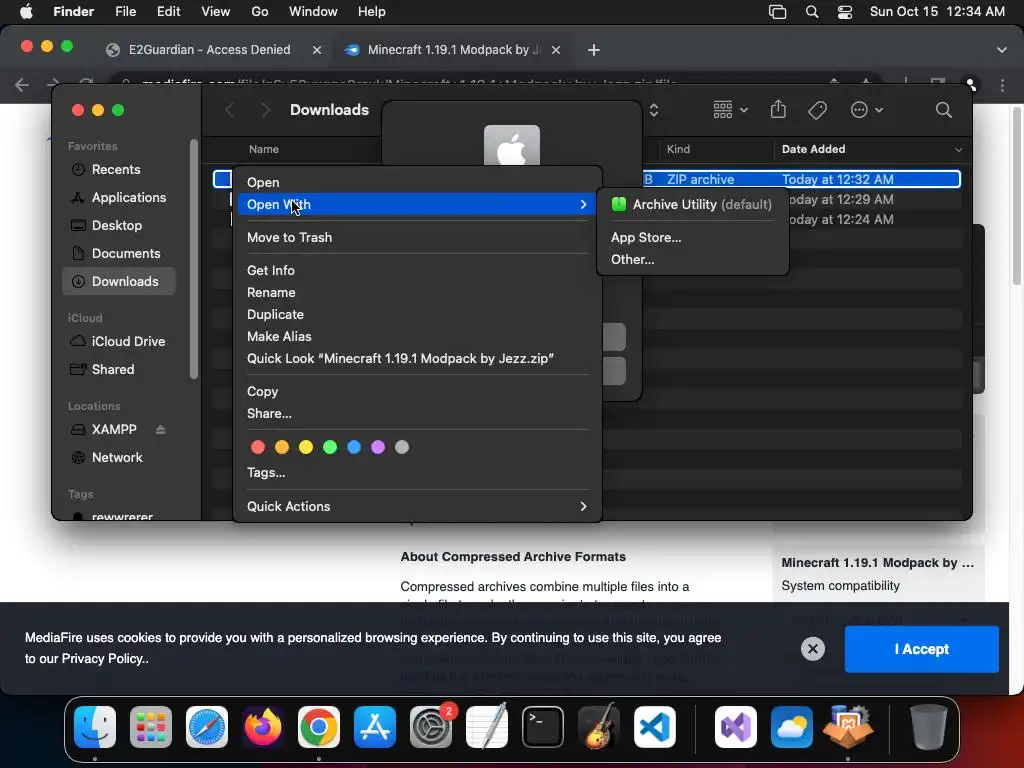Dismiss cookie banner with X button
The width and height of the screenshot is (1024, 768).
click(812, 648)
